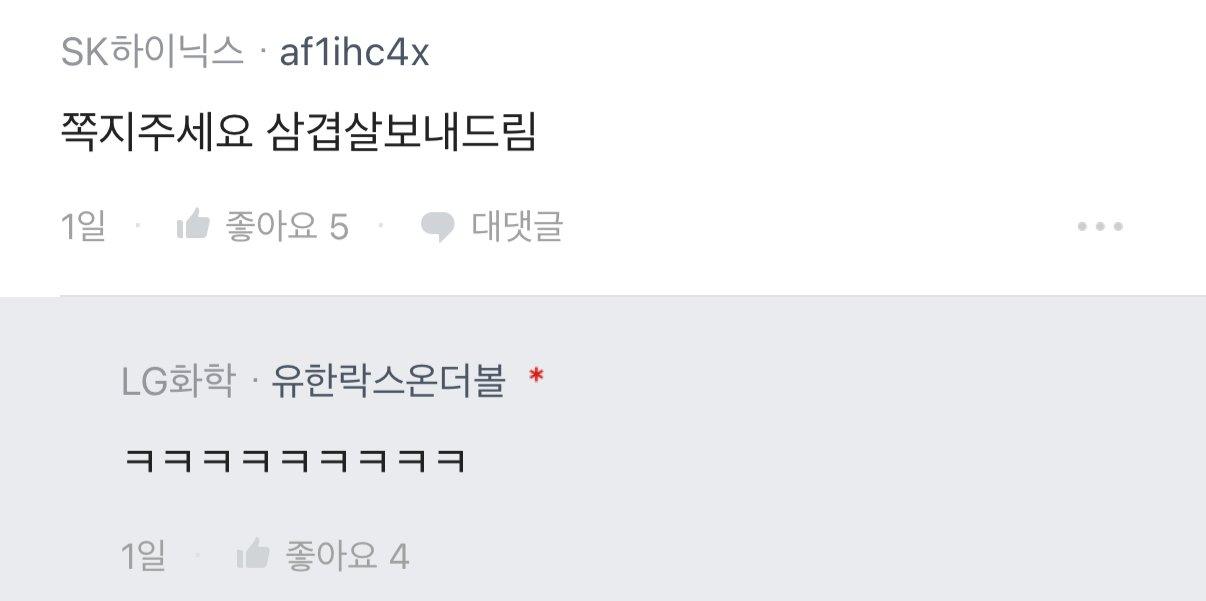This screenshot has height=601, width=1206.
Task: Open the af1ihc4x user profile
Action: coord(354,52)
